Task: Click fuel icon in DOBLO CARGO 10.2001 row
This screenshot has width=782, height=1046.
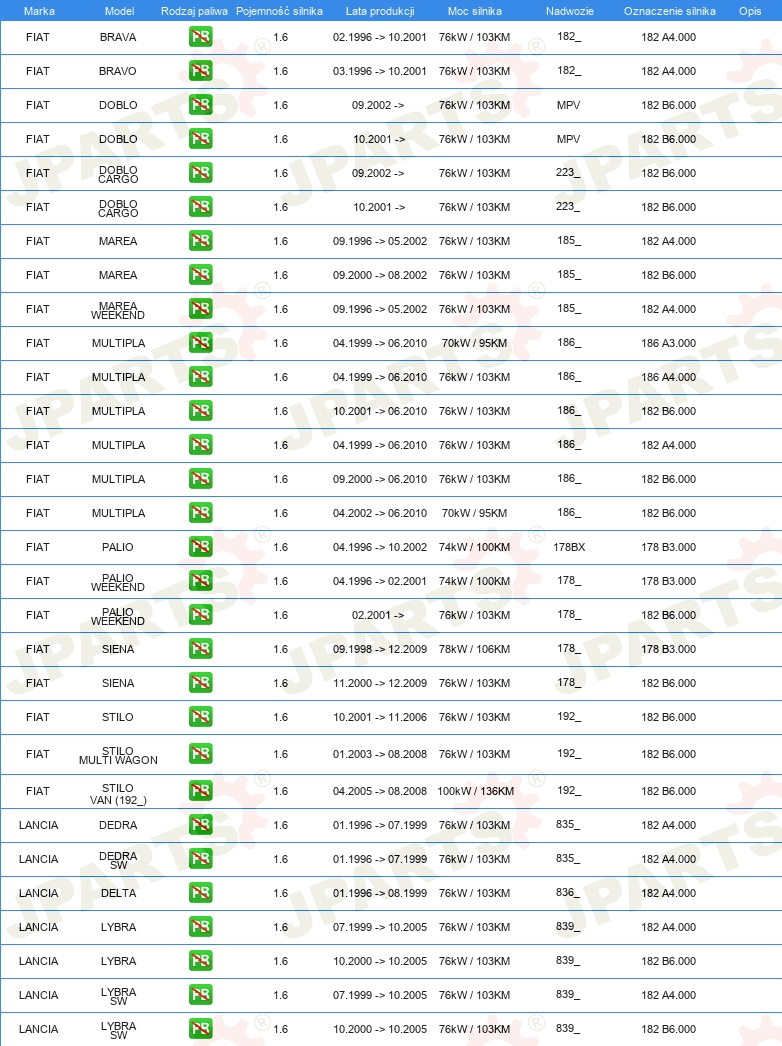Action: (200, 207)
